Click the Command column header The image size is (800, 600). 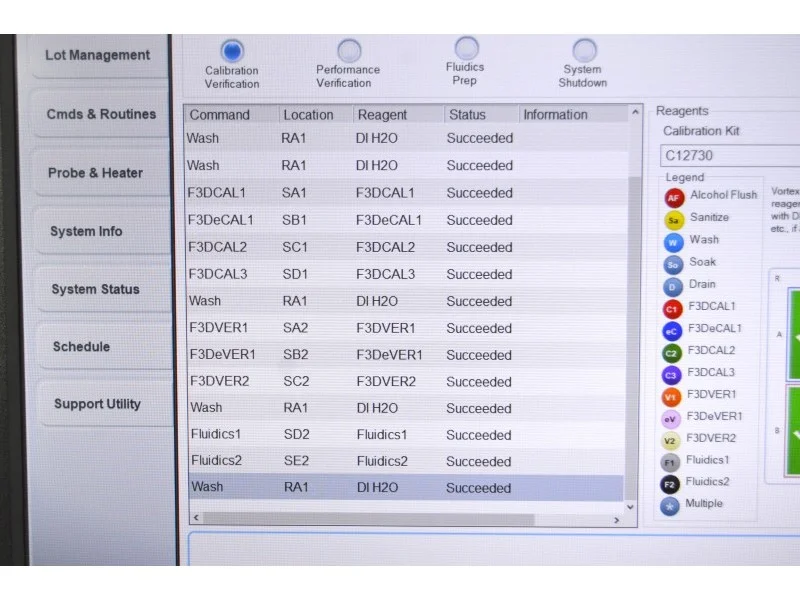232,114
